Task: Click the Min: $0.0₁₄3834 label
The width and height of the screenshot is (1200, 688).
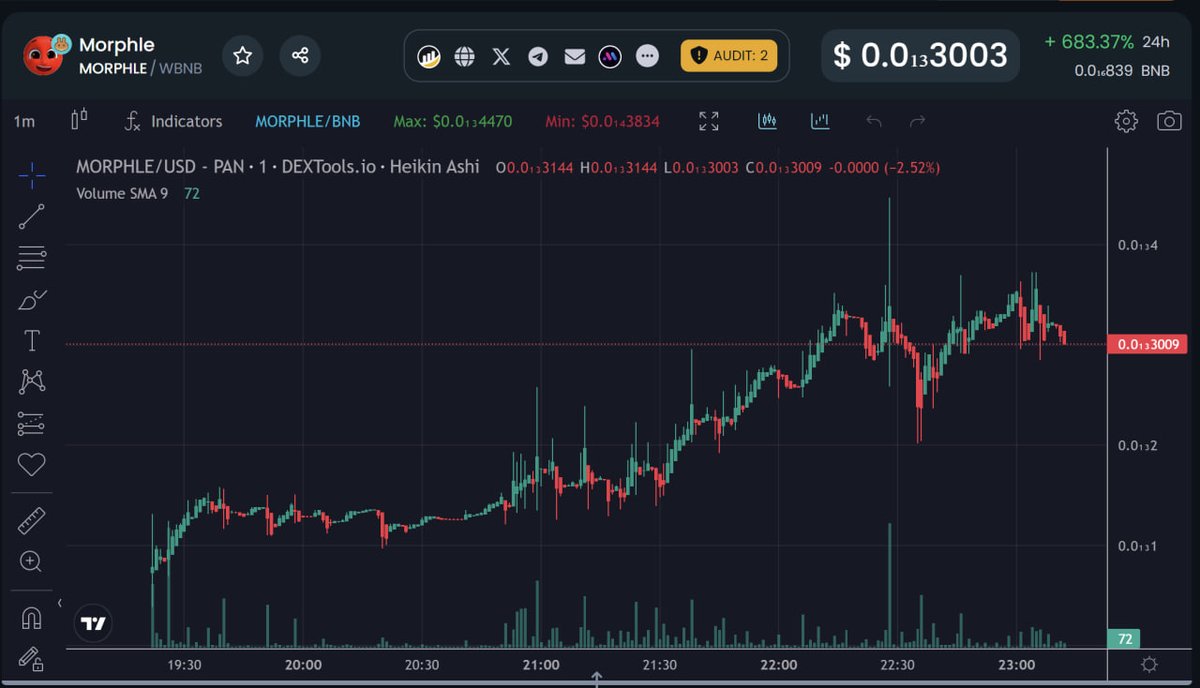Action: pos(604,121)
